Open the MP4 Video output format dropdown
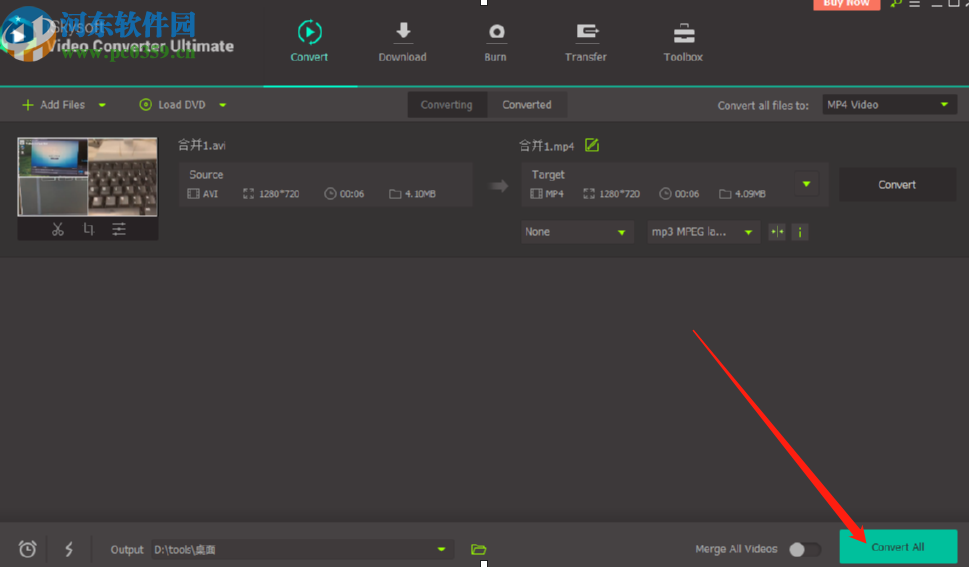Screen dimensions: 969x567 coord(889,104)
